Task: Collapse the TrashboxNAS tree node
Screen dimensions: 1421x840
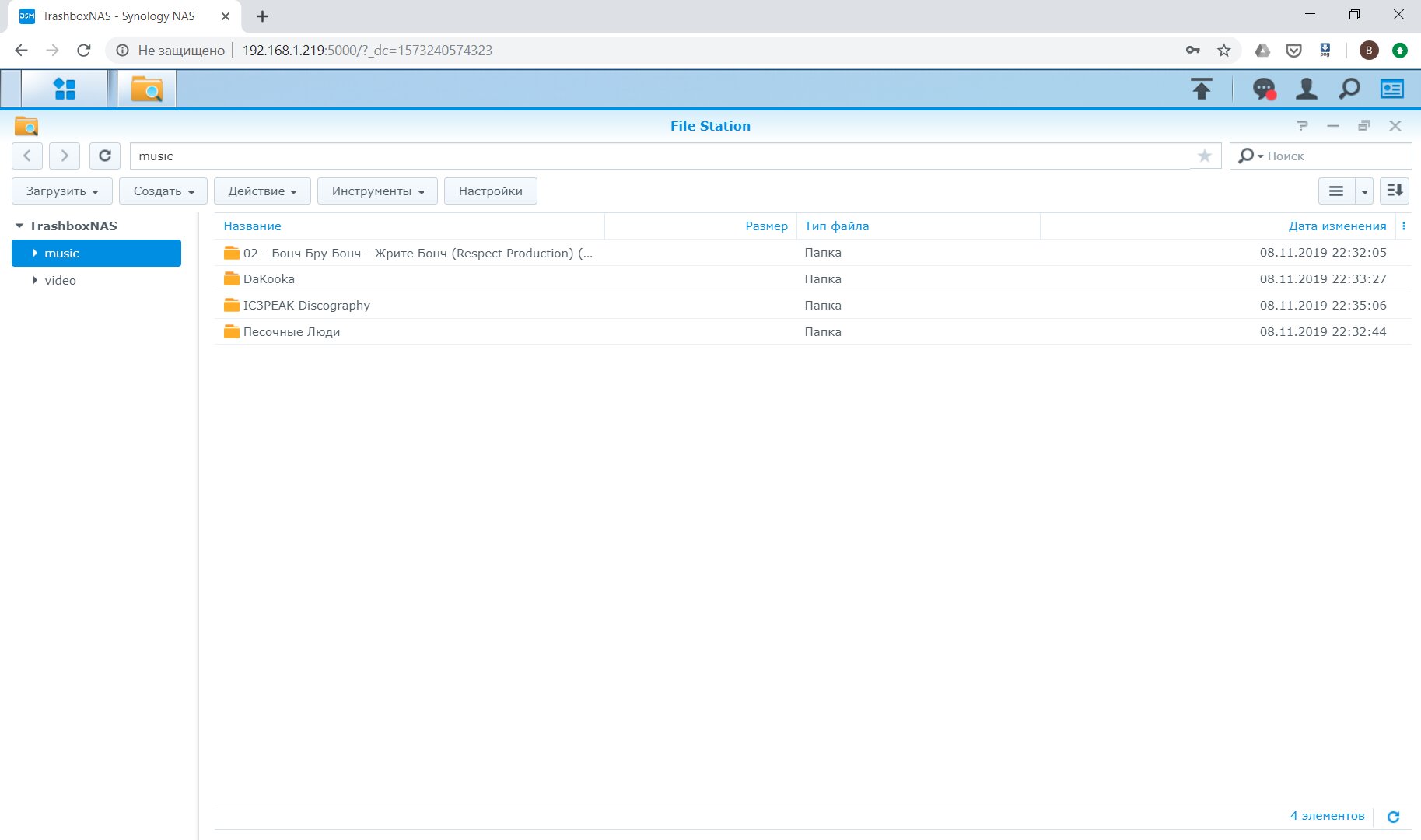Action: [19, 226]
